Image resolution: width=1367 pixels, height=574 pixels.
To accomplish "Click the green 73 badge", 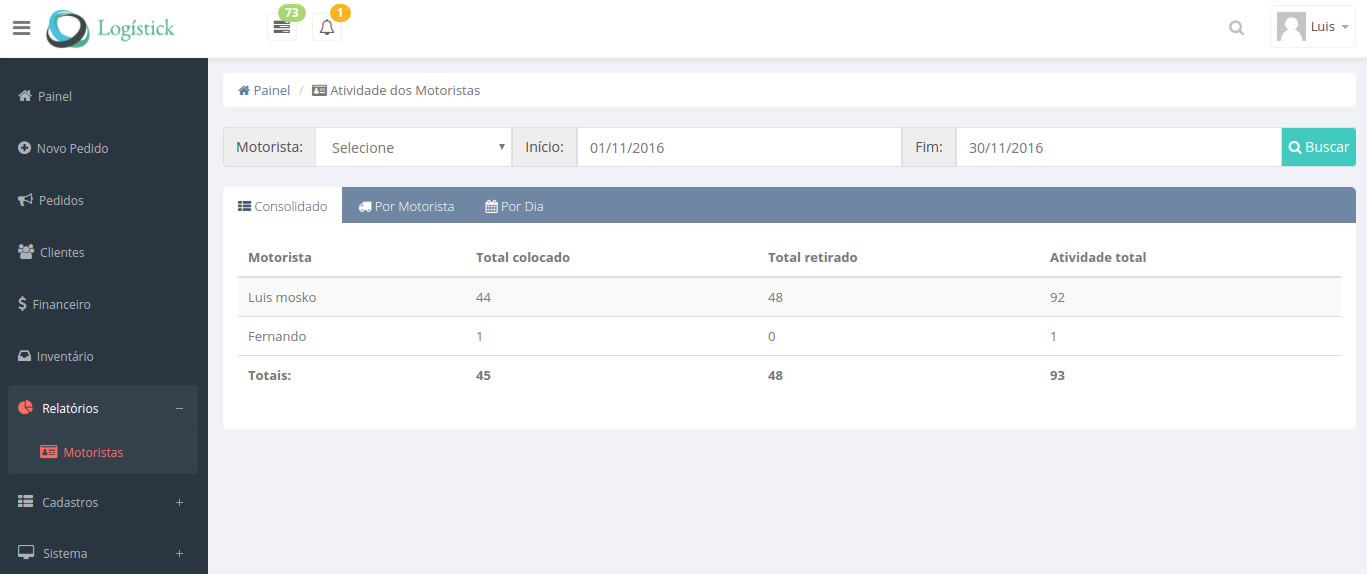I will pyautogui.click(x=292, y=12).
